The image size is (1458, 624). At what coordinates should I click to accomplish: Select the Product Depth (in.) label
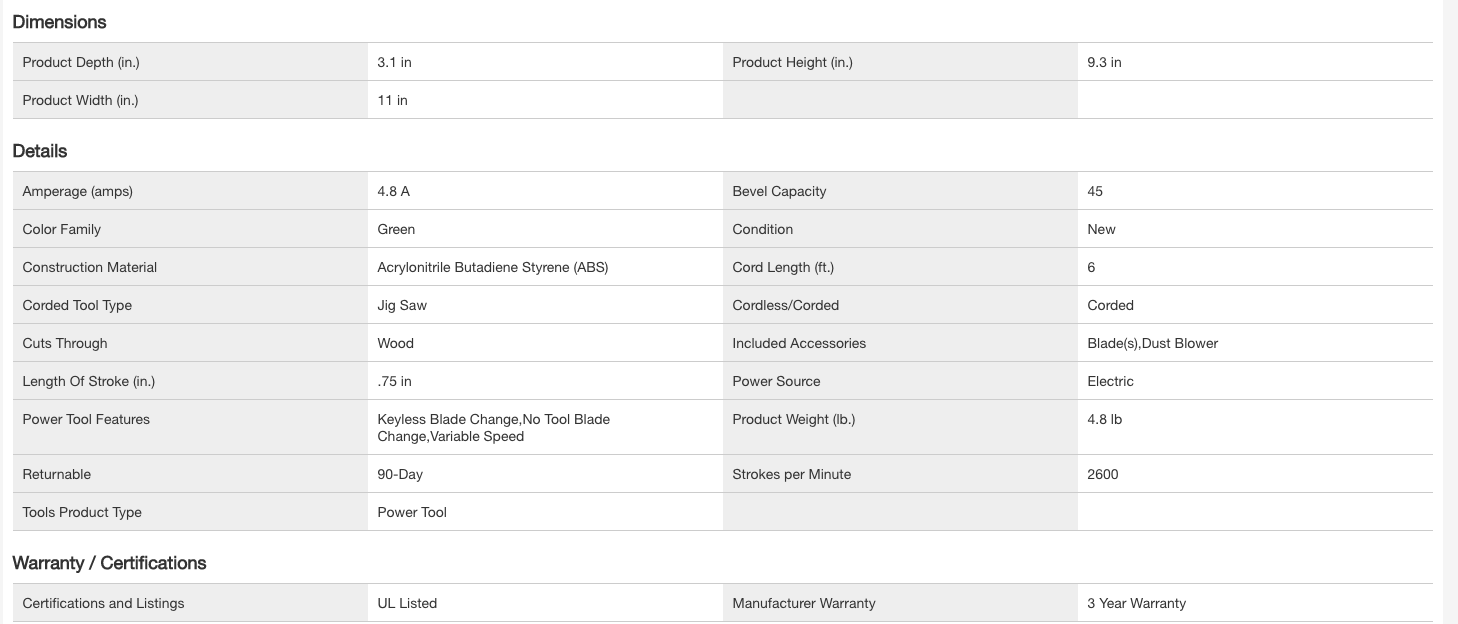[81, 62]
